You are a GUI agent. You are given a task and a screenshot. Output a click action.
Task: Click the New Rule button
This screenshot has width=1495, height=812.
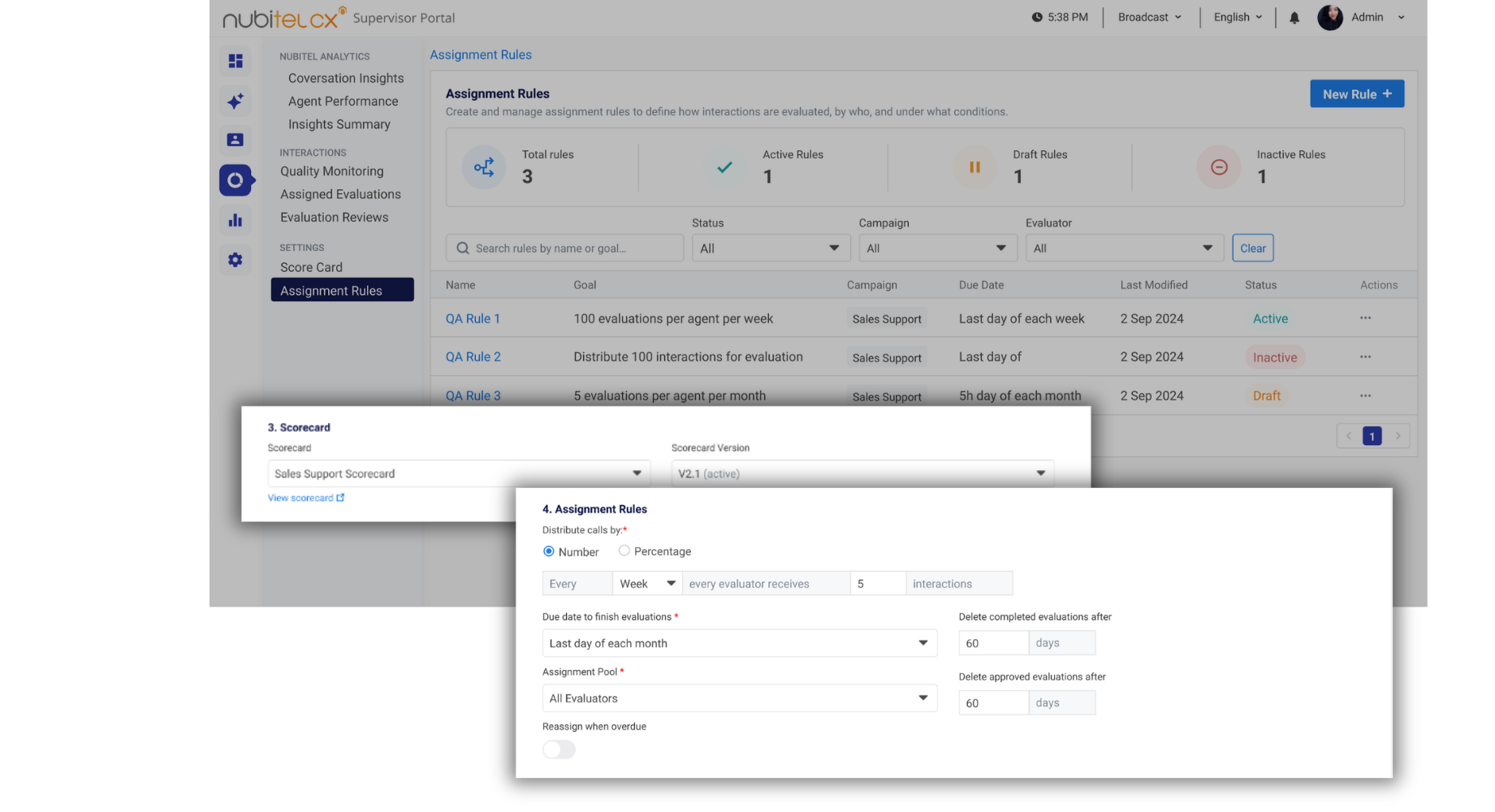pyautogui.click(x=1357, y=93)
